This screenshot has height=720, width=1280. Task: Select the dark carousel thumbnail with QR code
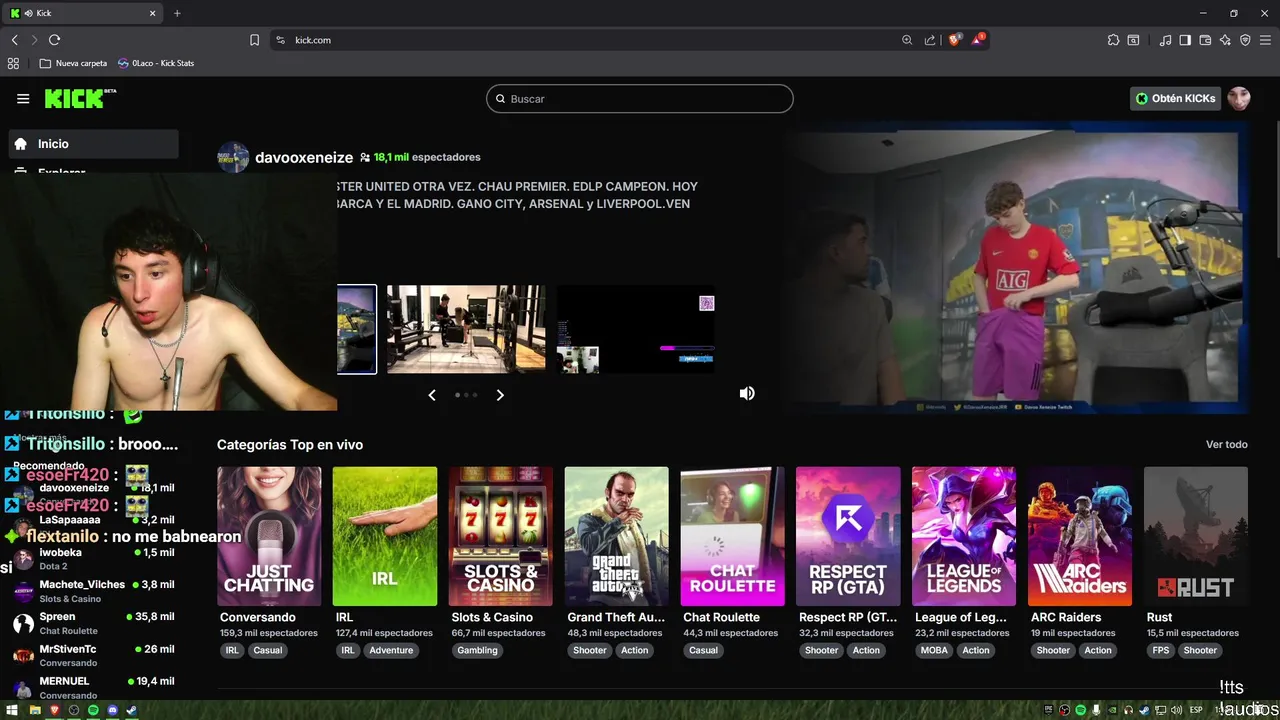point(636,329)
